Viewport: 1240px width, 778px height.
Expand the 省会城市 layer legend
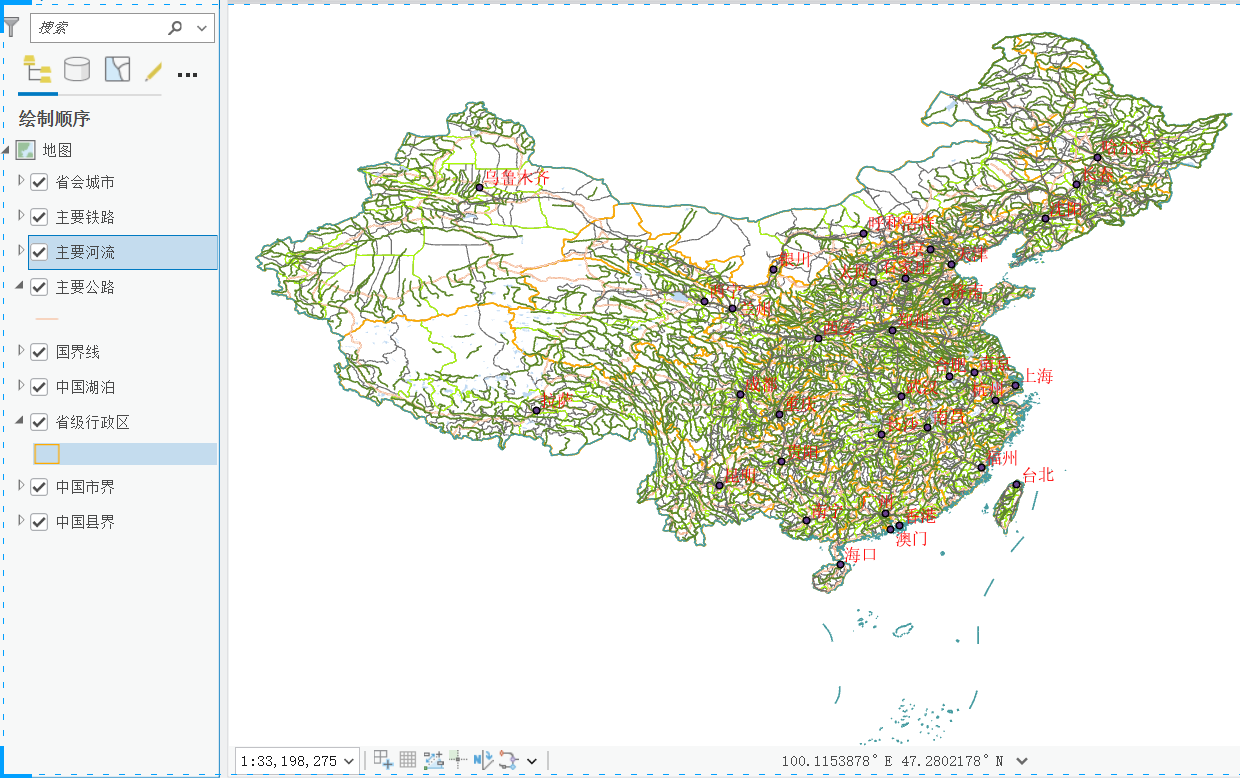click(22, 181)
